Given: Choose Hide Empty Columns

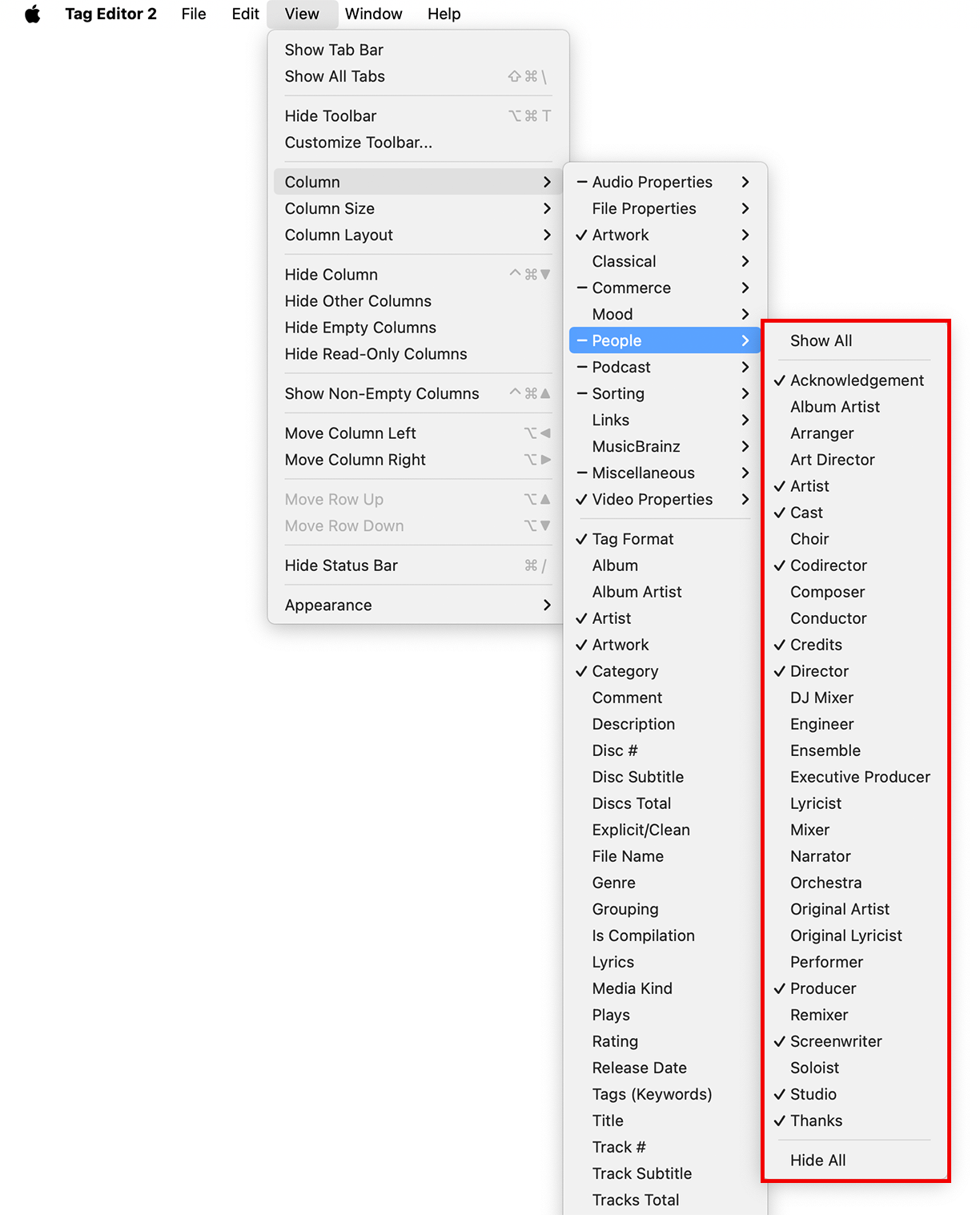Looking at the screenshot, I should (x=418, y=328).
